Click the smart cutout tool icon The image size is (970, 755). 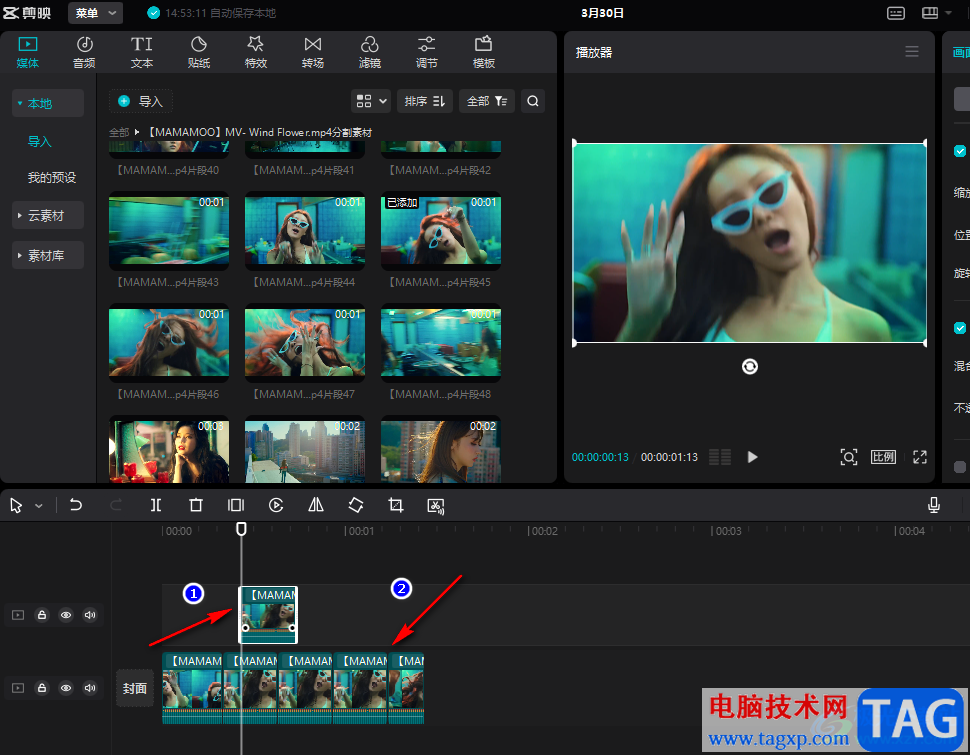tap(436, 506)
